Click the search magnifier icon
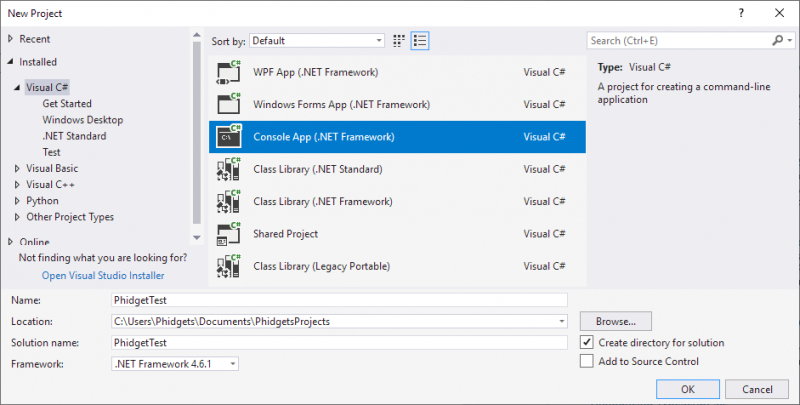This screenshot has width=800, height=405. (777, 40)
